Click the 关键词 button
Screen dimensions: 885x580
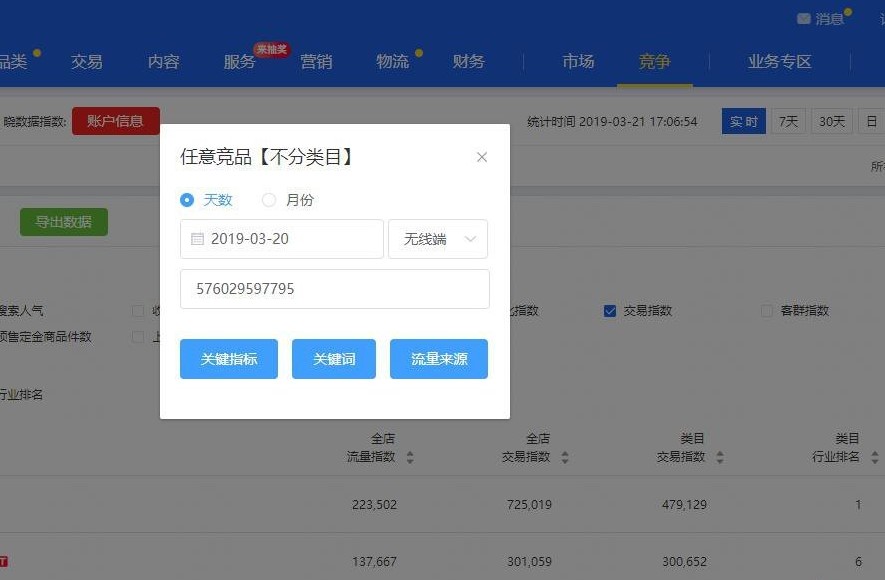tap(334, 359)
